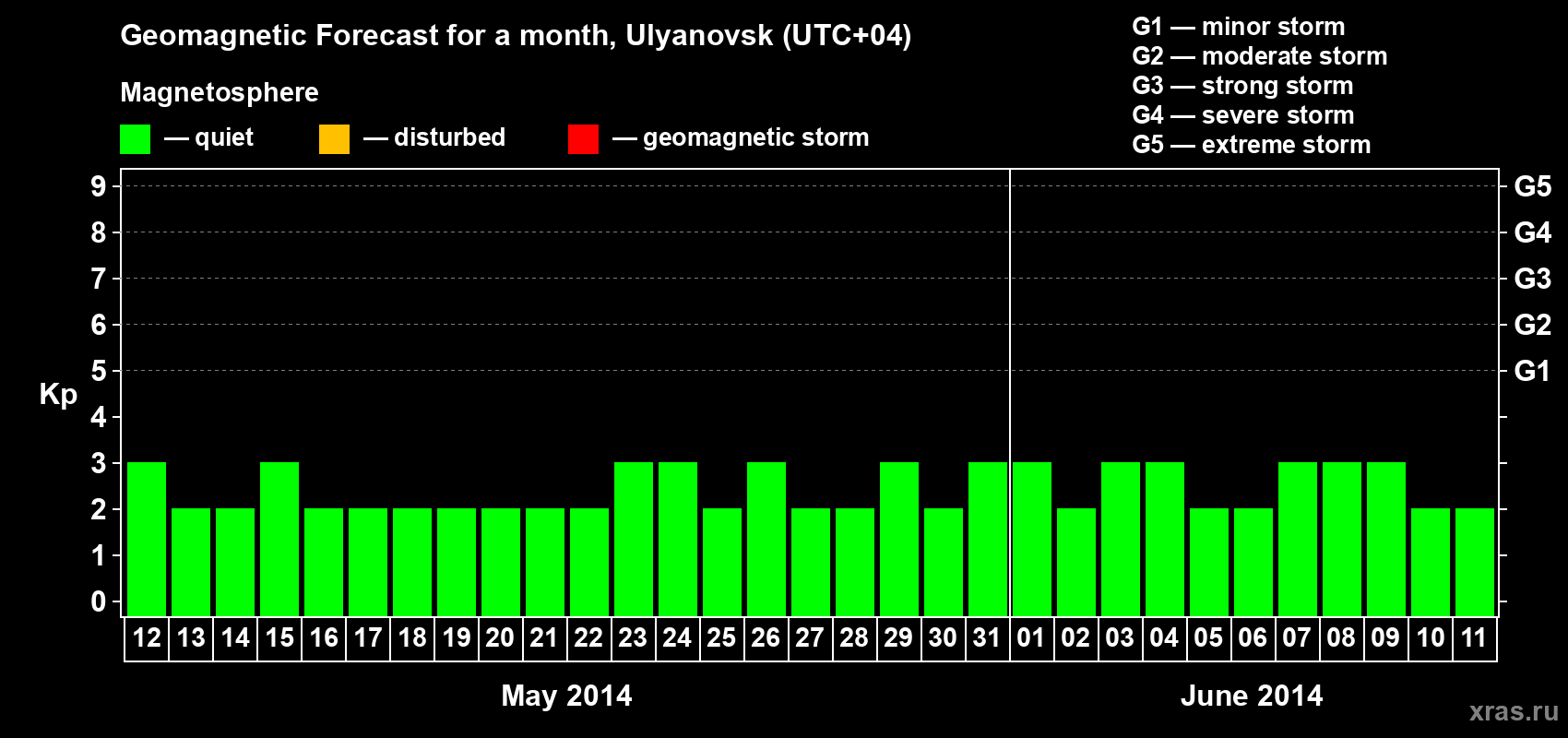Click the 'geomagnetic storm' legend label text

coord(756,138)
